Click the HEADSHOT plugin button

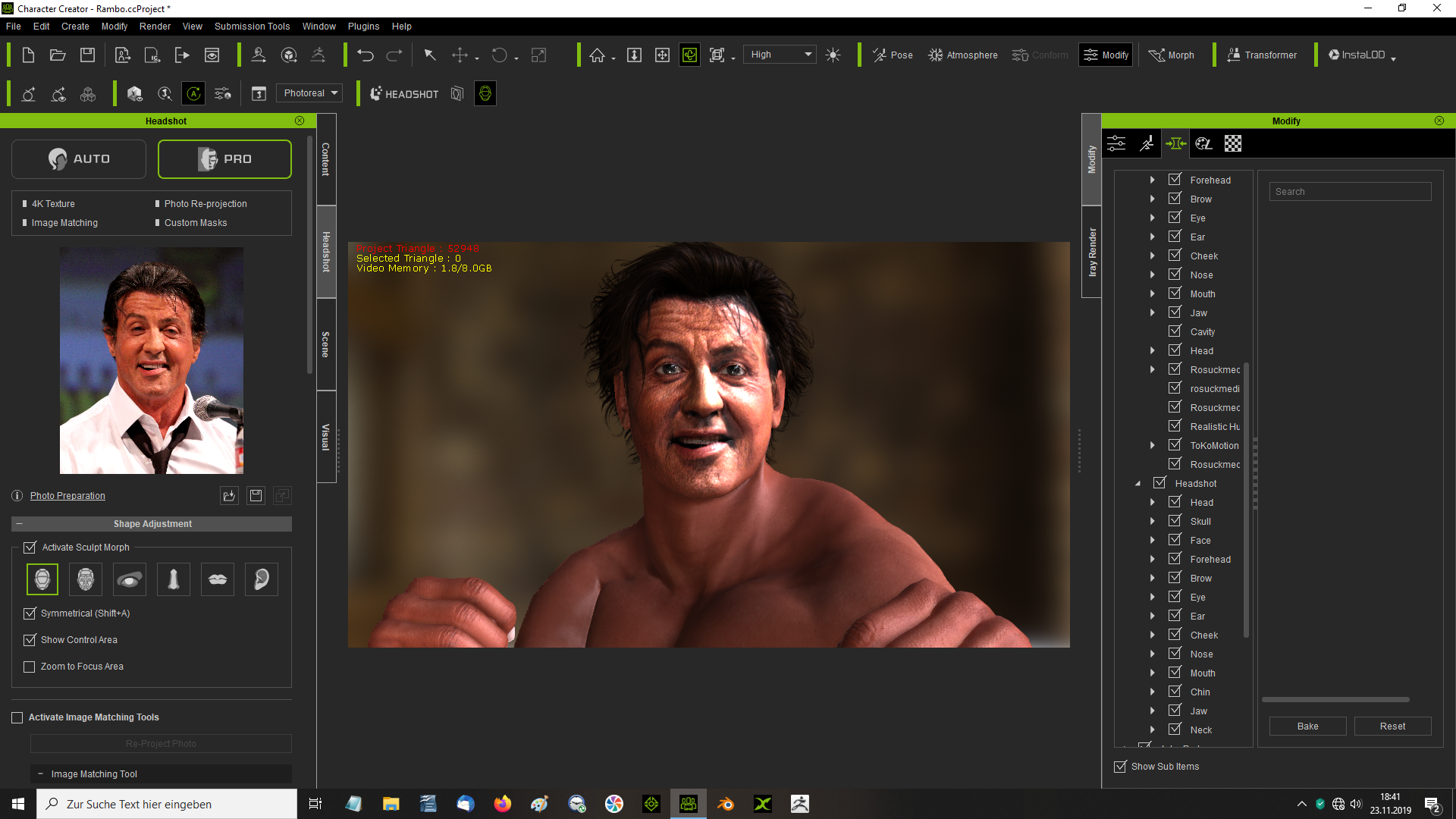point(404,94)
